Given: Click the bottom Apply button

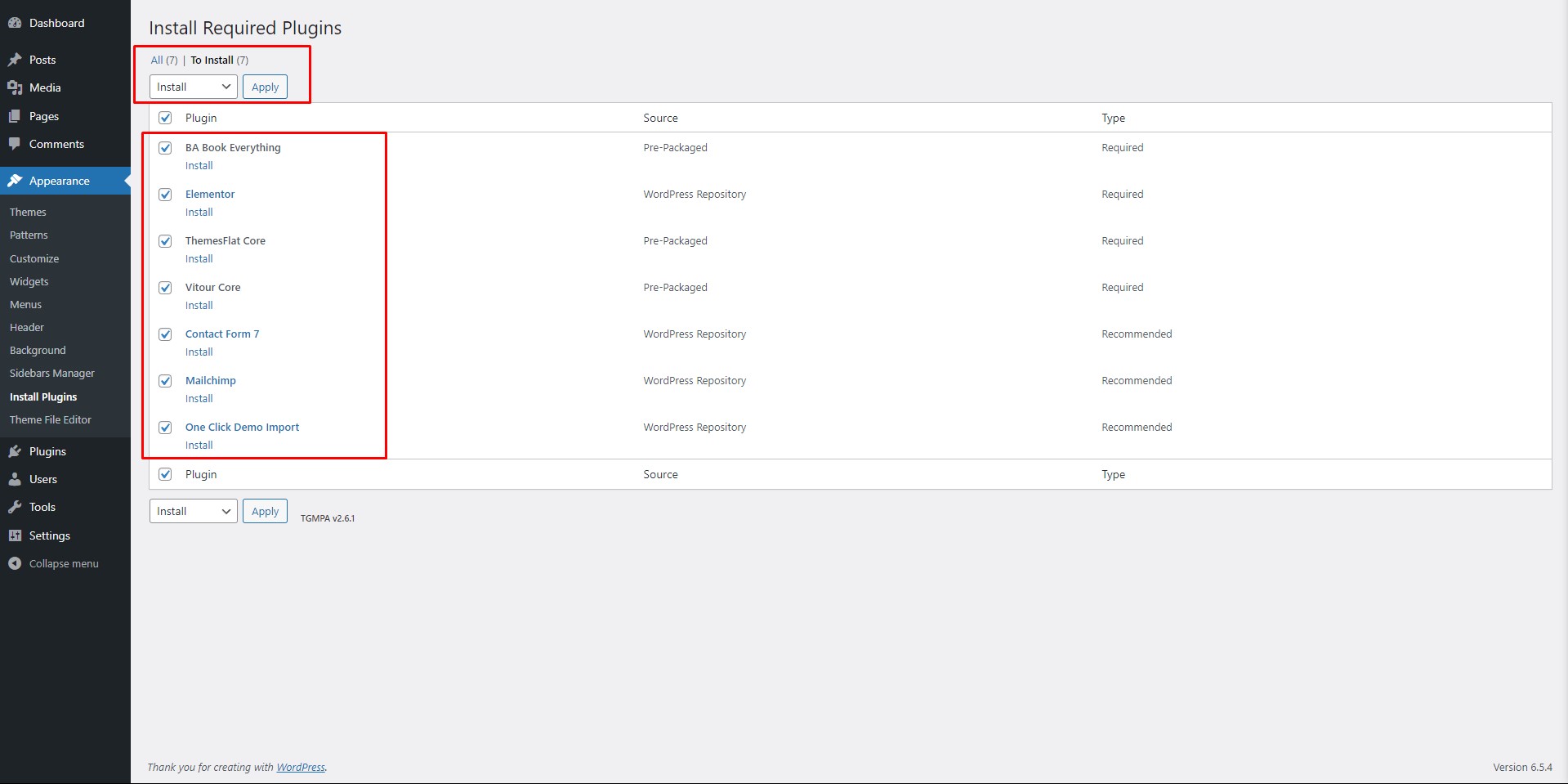Looking at the screenshot, I should (265, 511).
